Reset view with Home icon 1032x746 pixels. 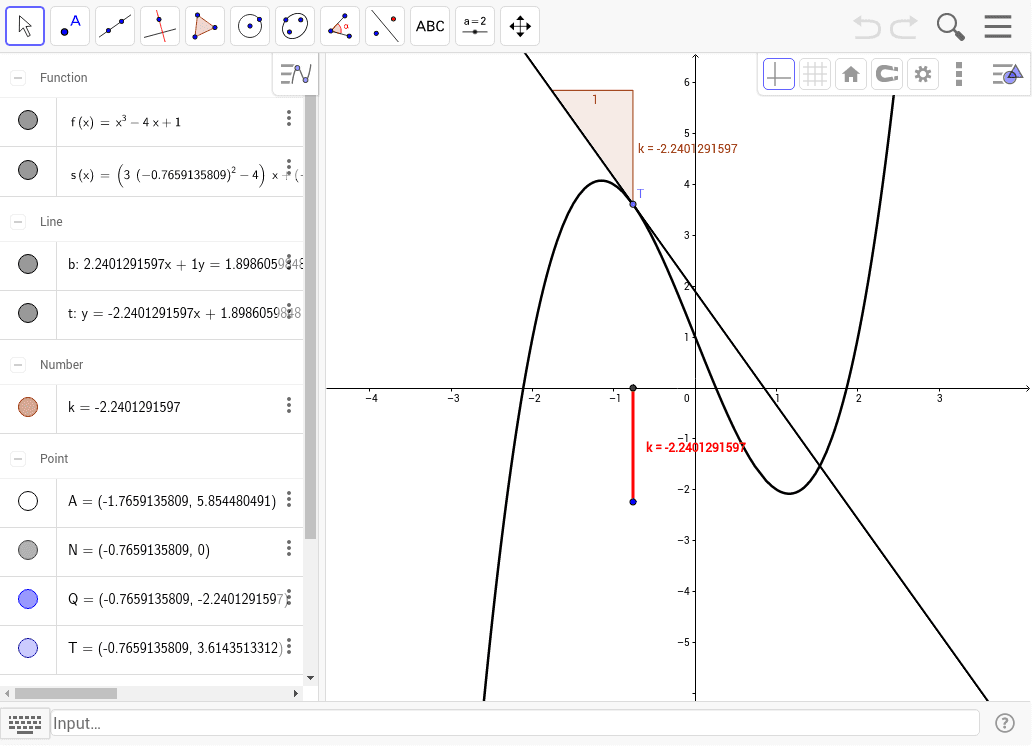tap(851, 74)
